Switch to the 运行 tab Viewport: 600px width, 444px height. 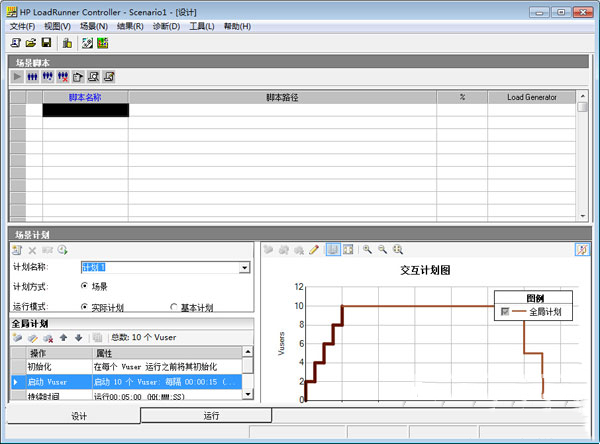click(206, 416)
